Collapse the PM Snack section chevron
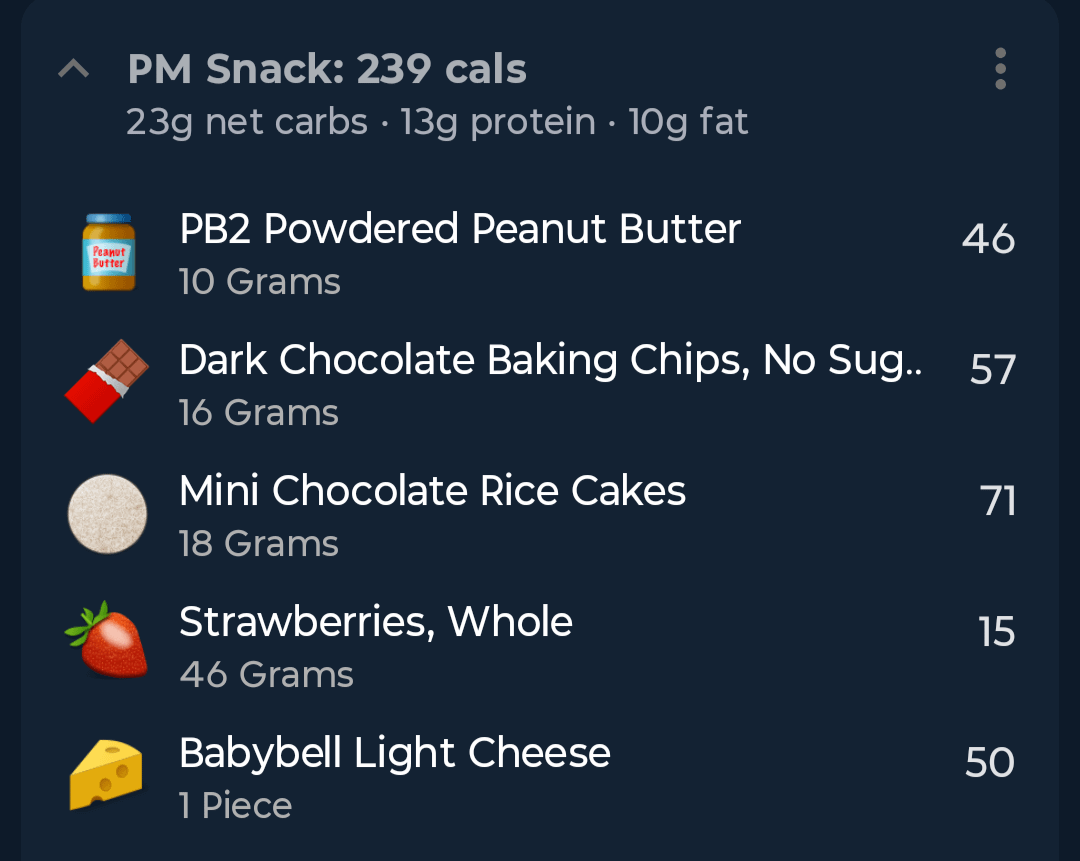 [74, 70]
